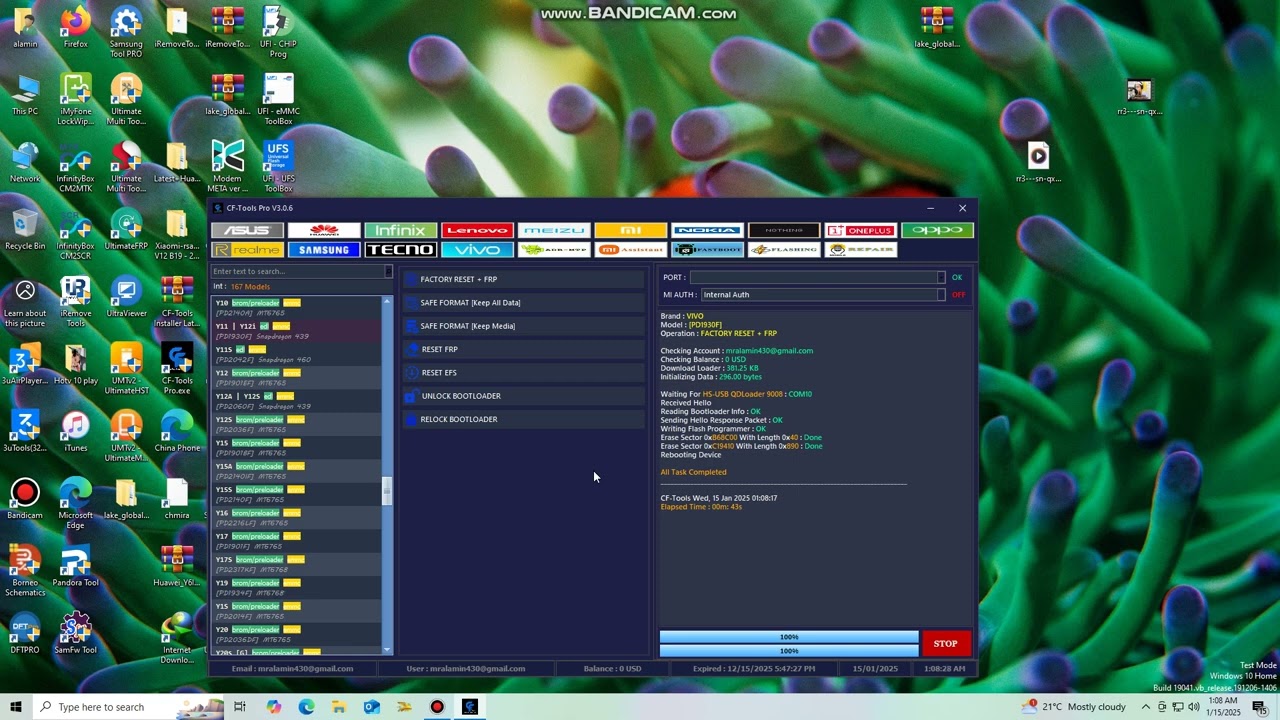Screen dimensions: 1280x720
Task: Open the SamFw Tool desktop shortcut
Action: pyautogui.click(x=75, y=634)
